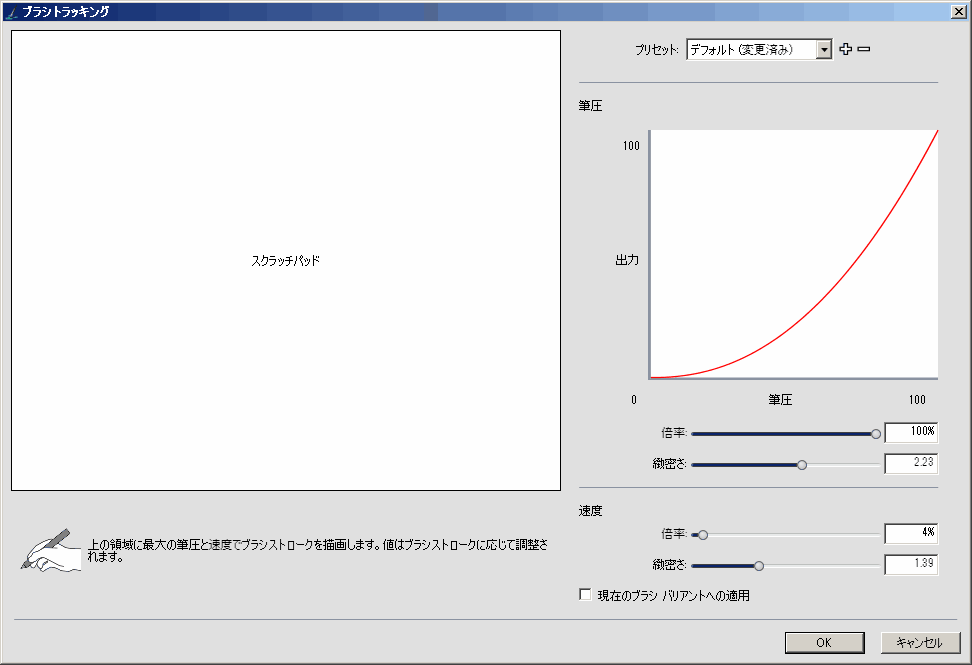Screen dimensions: 972x665
Task: Click the red pressure curve graph
Action: click(793, 254)
